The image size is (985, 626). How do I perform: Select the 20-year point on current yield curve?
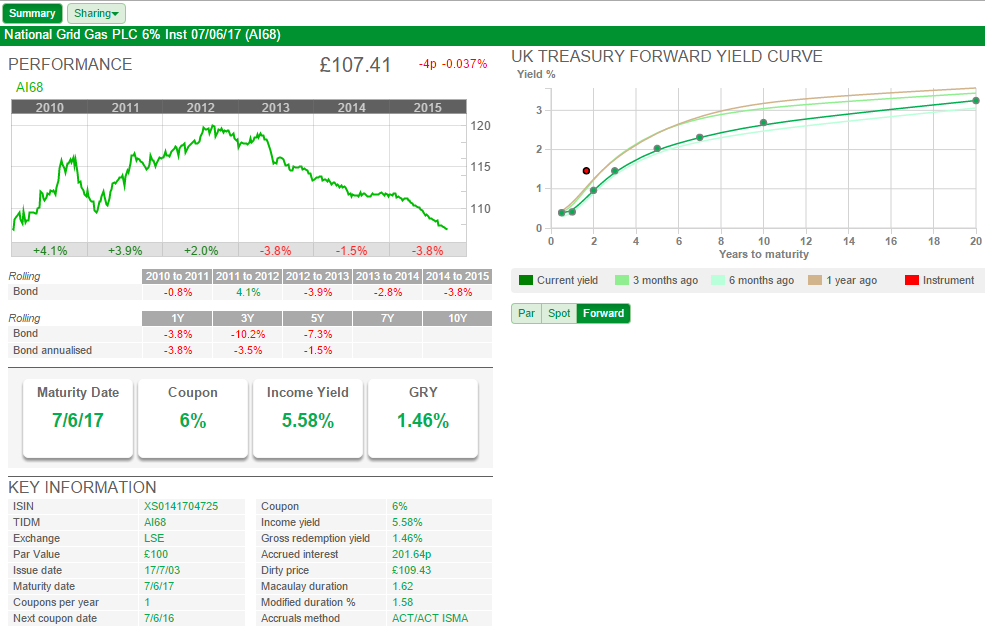coord(976,100)
